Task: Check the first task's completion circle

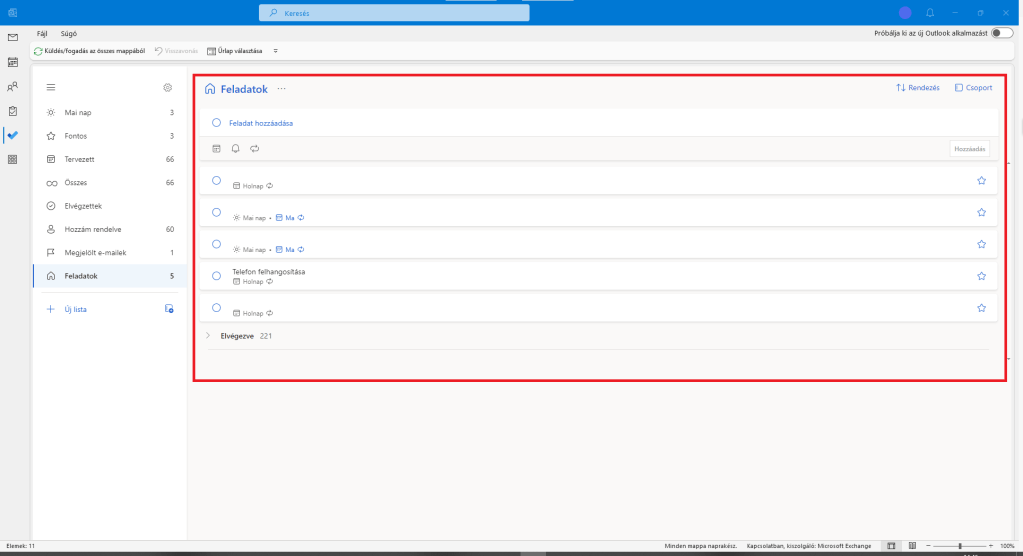Action: point(216,181)
